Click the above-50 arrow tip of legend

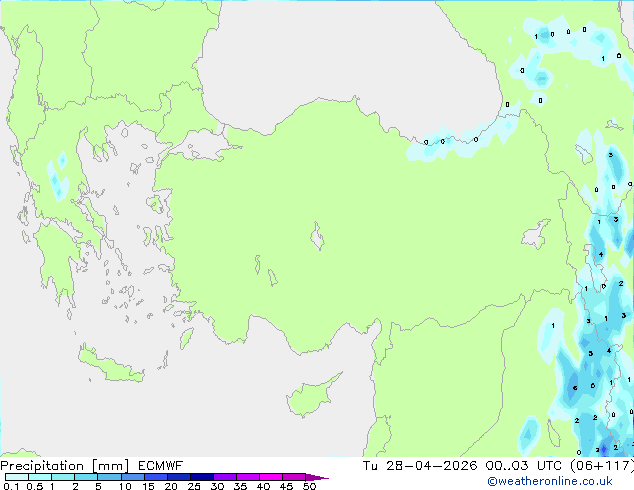click(317, 477)
